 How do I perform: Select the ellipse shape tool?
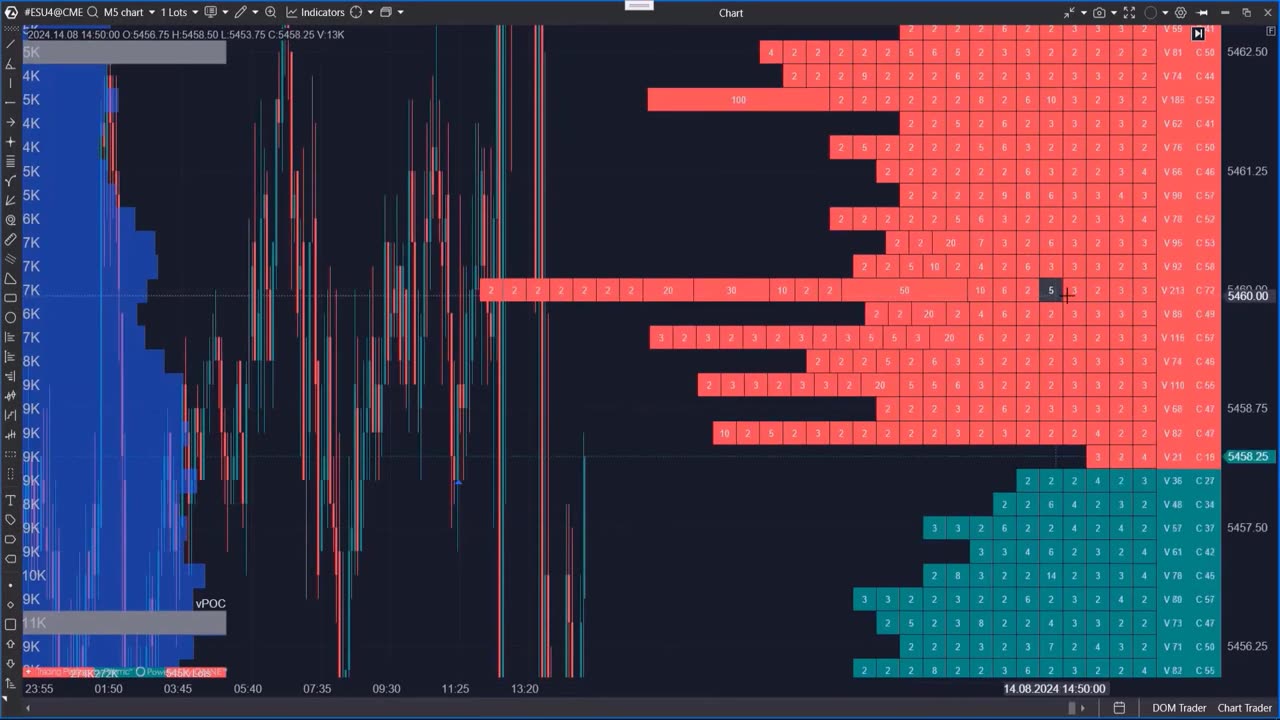pyautogui.click(x=11, y=317)
